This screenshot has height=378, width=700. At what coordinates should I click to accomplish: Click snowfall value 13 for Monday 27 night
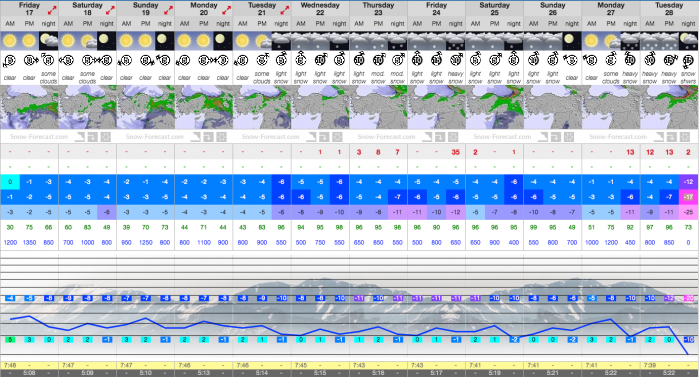[x=630, y=152]
